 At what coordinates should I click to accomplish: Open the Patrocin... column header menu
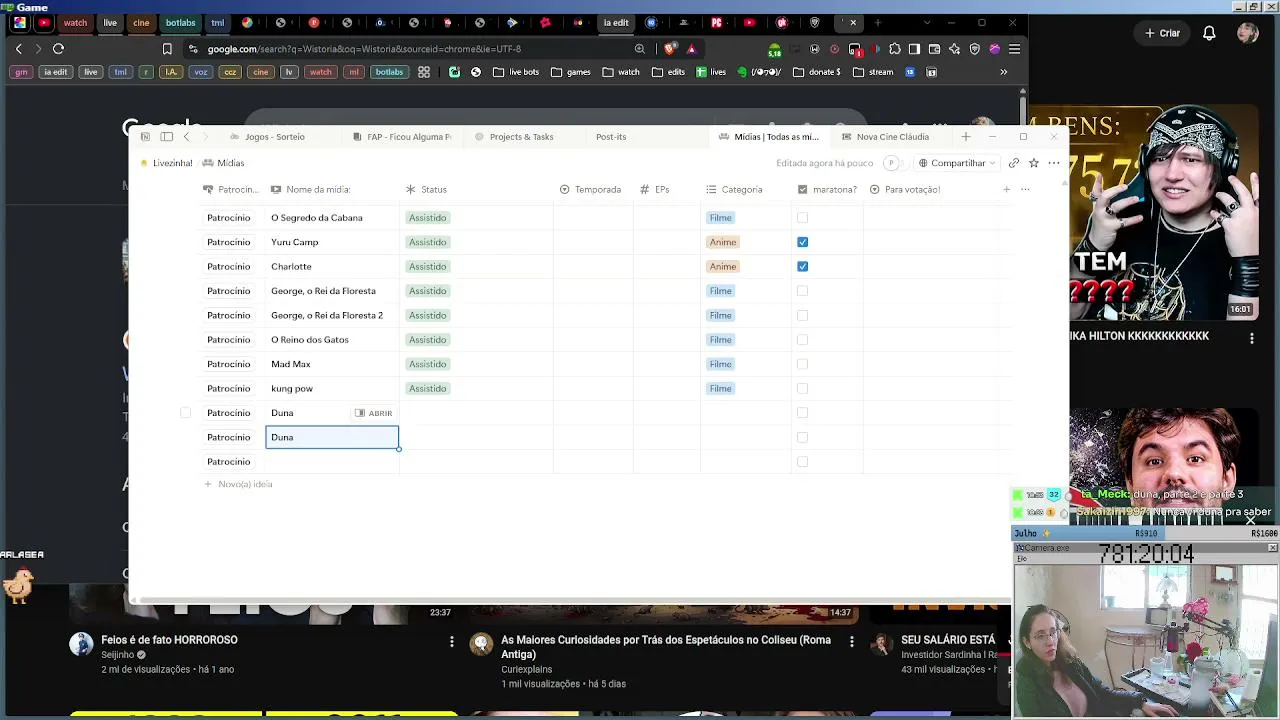(231, 189)
